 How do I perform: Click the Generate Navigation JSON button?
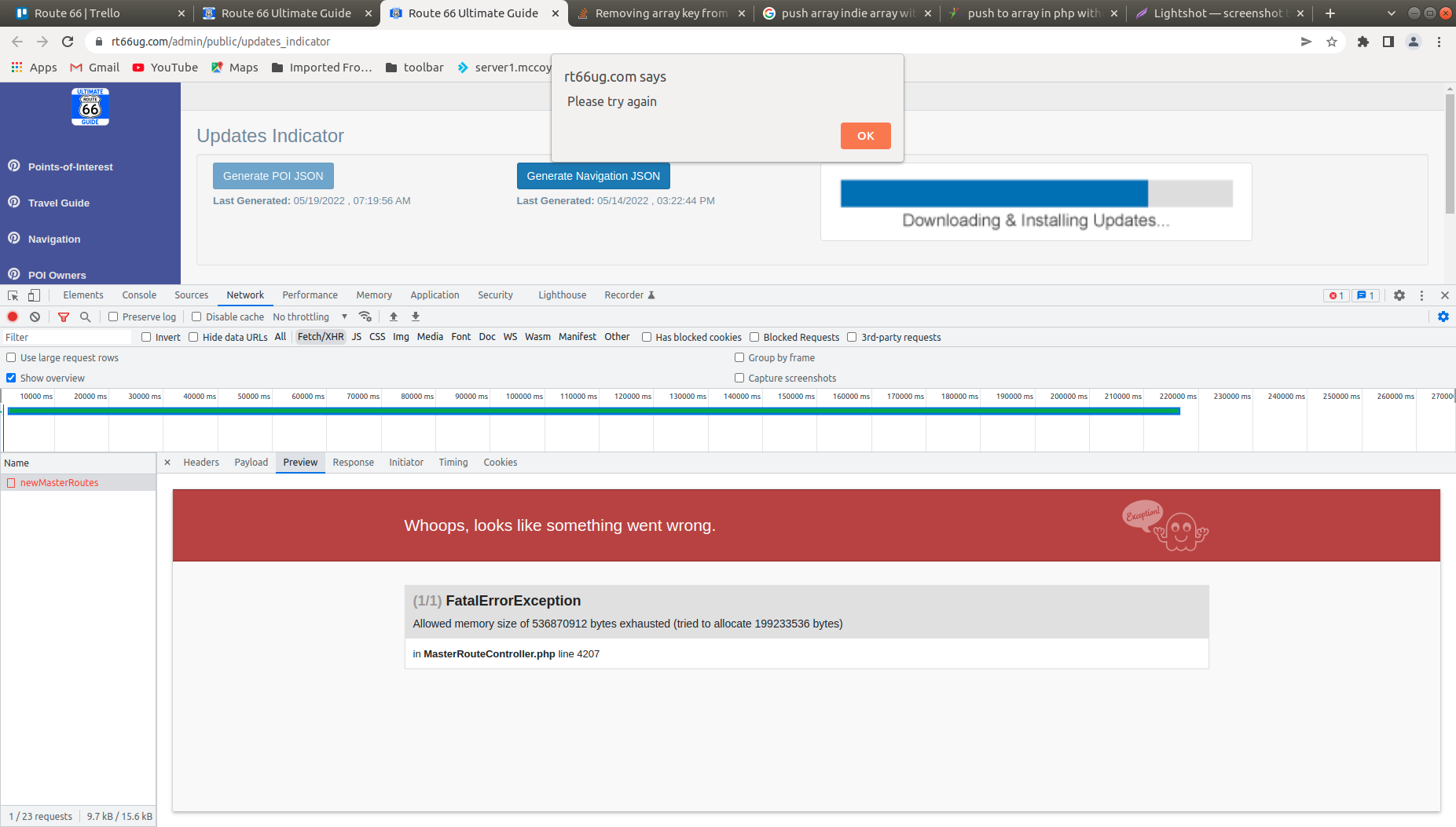[x=593, y=176]
